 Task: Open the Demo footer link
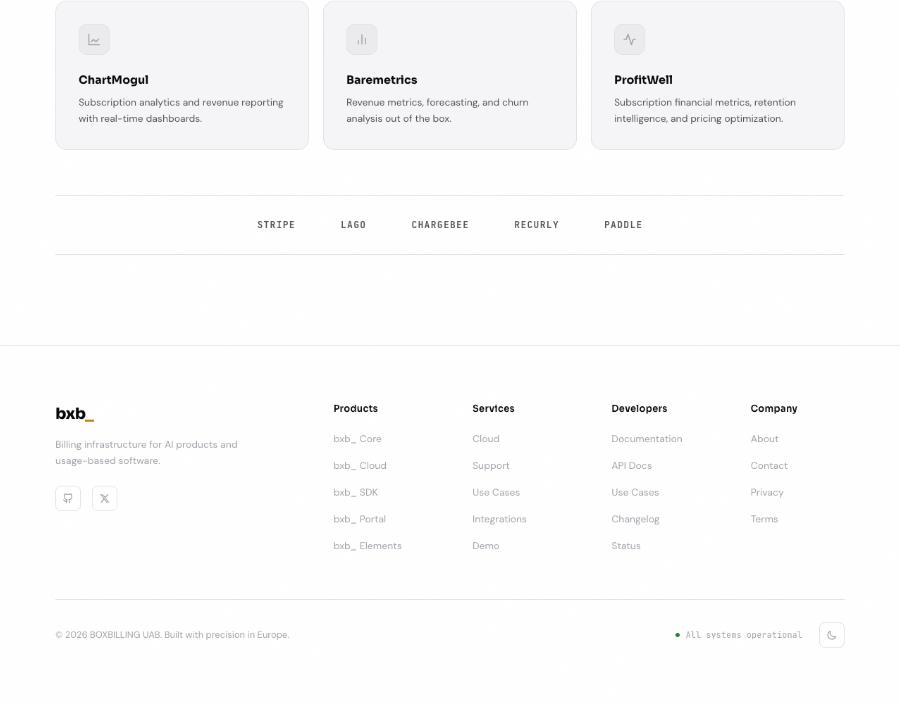click(x=486, y=546)
